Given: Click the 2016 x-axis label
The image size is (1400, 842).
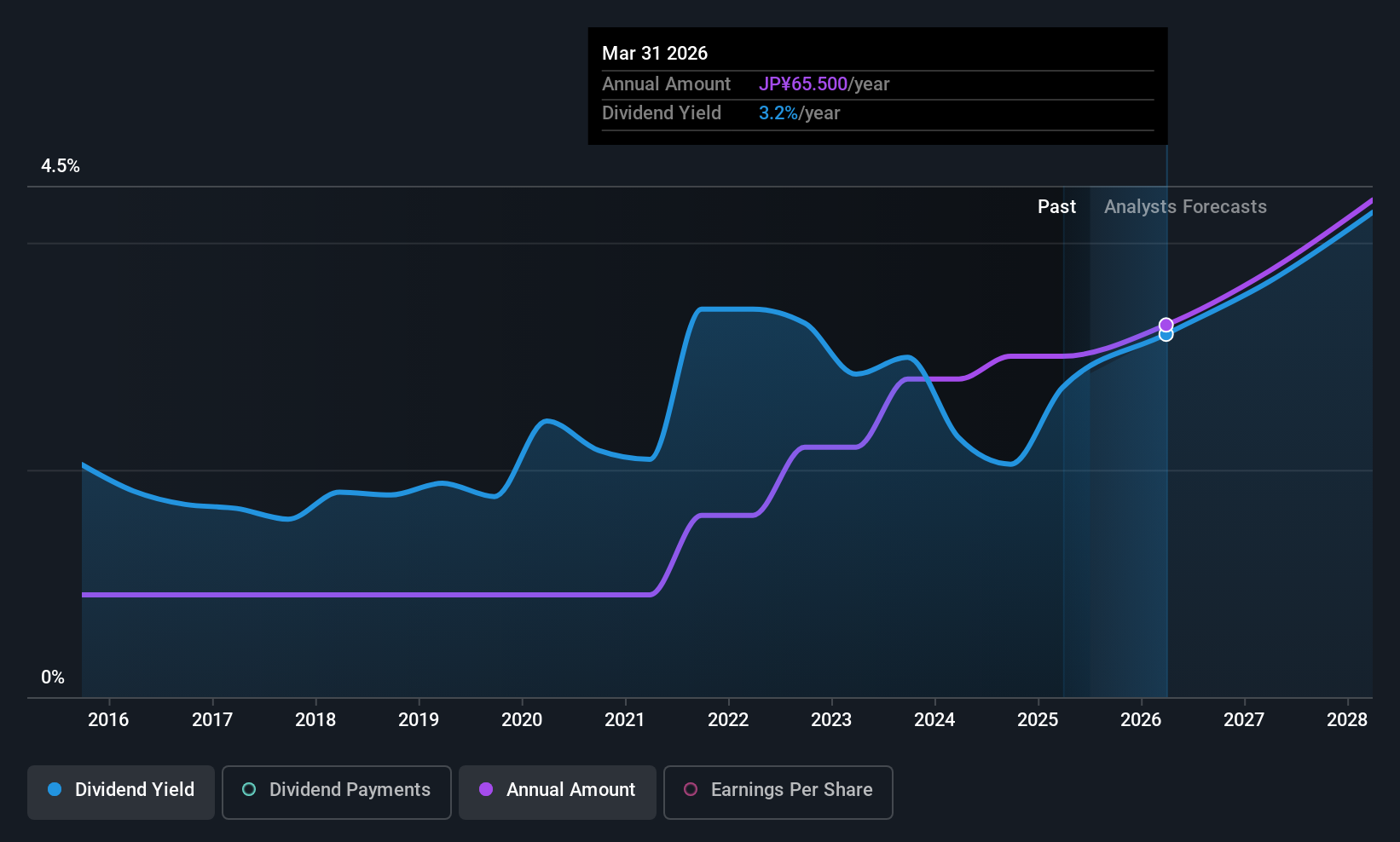Looking at the screenshot, I should 108,720.
